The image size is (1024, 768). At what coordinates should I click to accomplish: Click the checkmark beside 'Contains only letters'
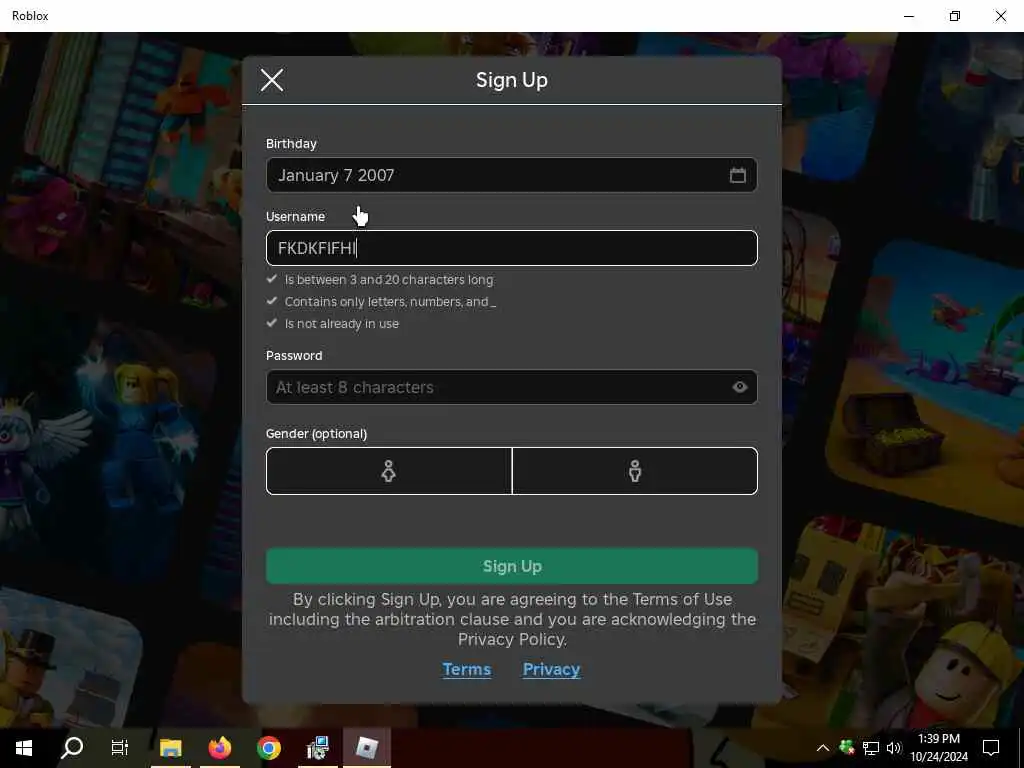tap(272, 300)
